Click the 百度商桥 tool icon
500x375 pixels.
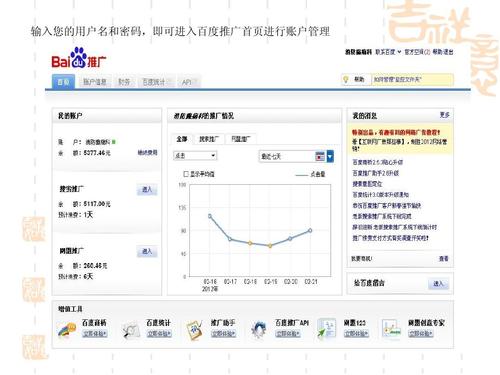[x=67, y=330]
